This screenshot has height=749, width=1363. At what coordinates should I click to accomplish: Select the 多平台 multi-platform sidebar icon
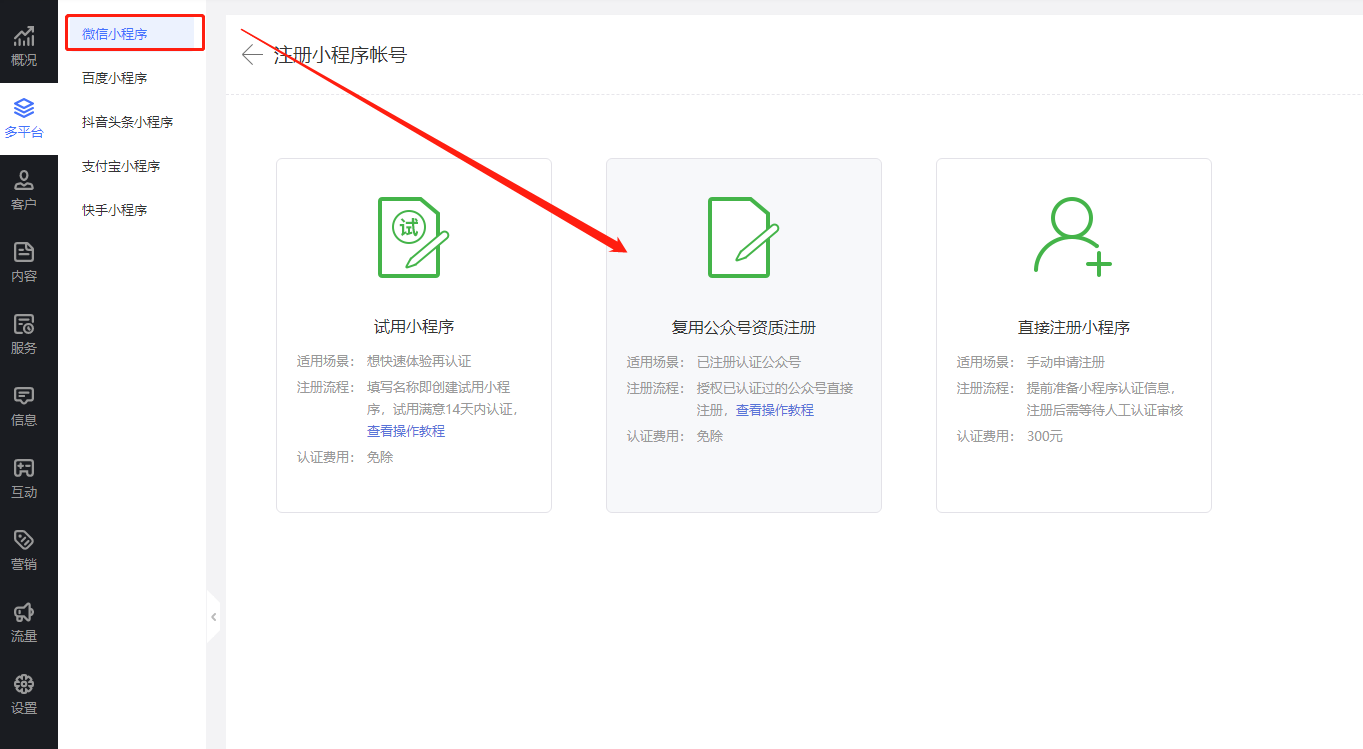coord(27,115)
